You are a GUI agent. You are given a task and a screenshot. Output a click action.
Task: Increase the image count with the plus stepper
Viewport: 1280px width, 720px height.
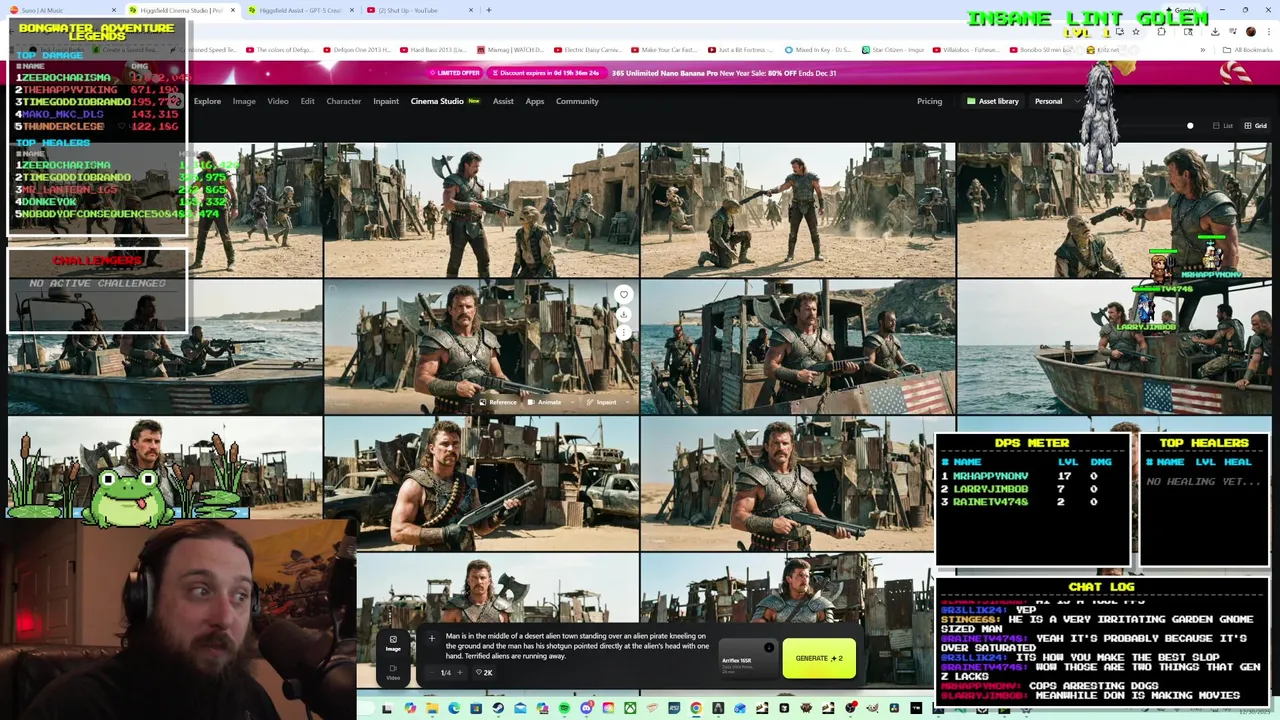coord(460,672)
